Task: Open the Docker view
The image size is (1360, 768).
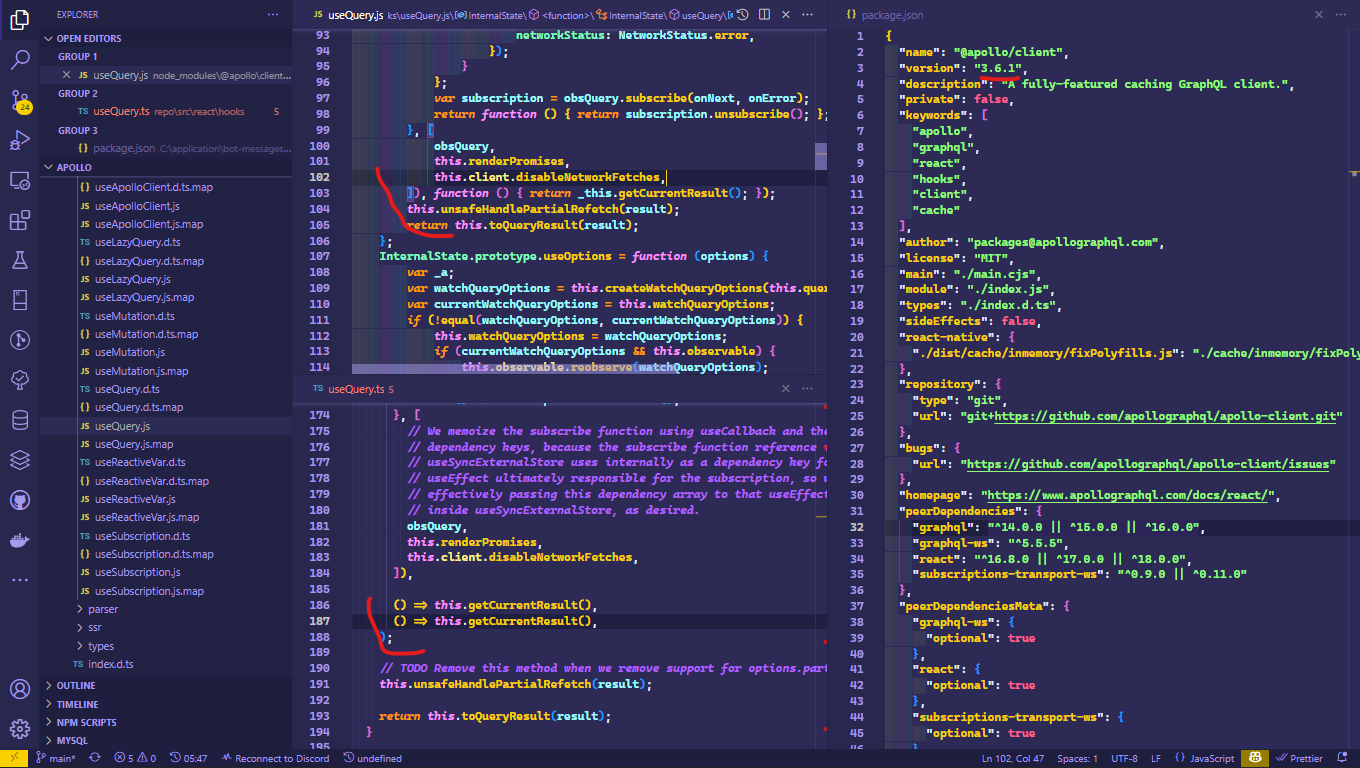Action: [20, 540]
